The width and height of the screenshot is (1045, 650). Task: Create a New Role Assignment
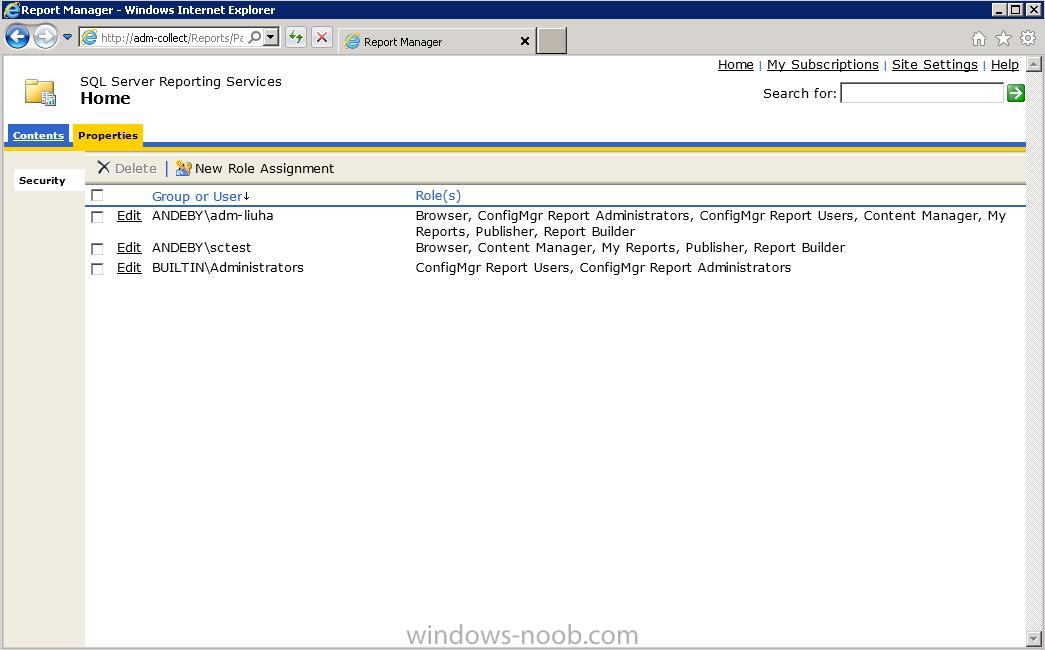pyautogui.click(x=264, y=169)
